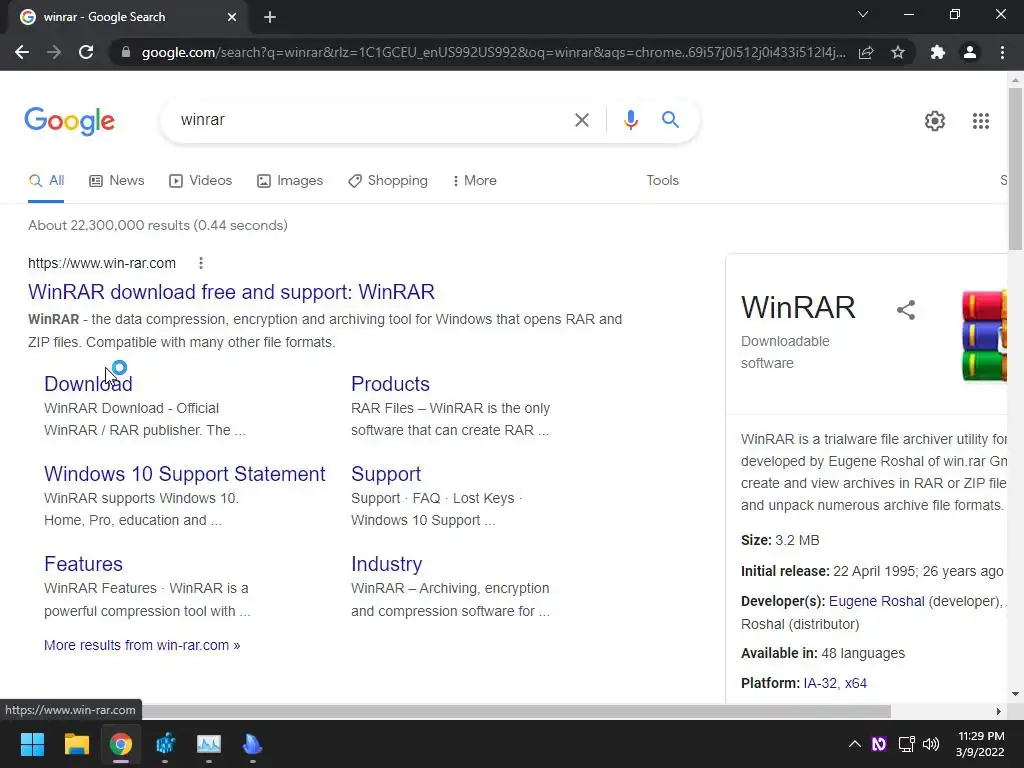Open Chrome profile avatar icon
The width and height of the screenshot is (1024, 768).
pos(970,52)
